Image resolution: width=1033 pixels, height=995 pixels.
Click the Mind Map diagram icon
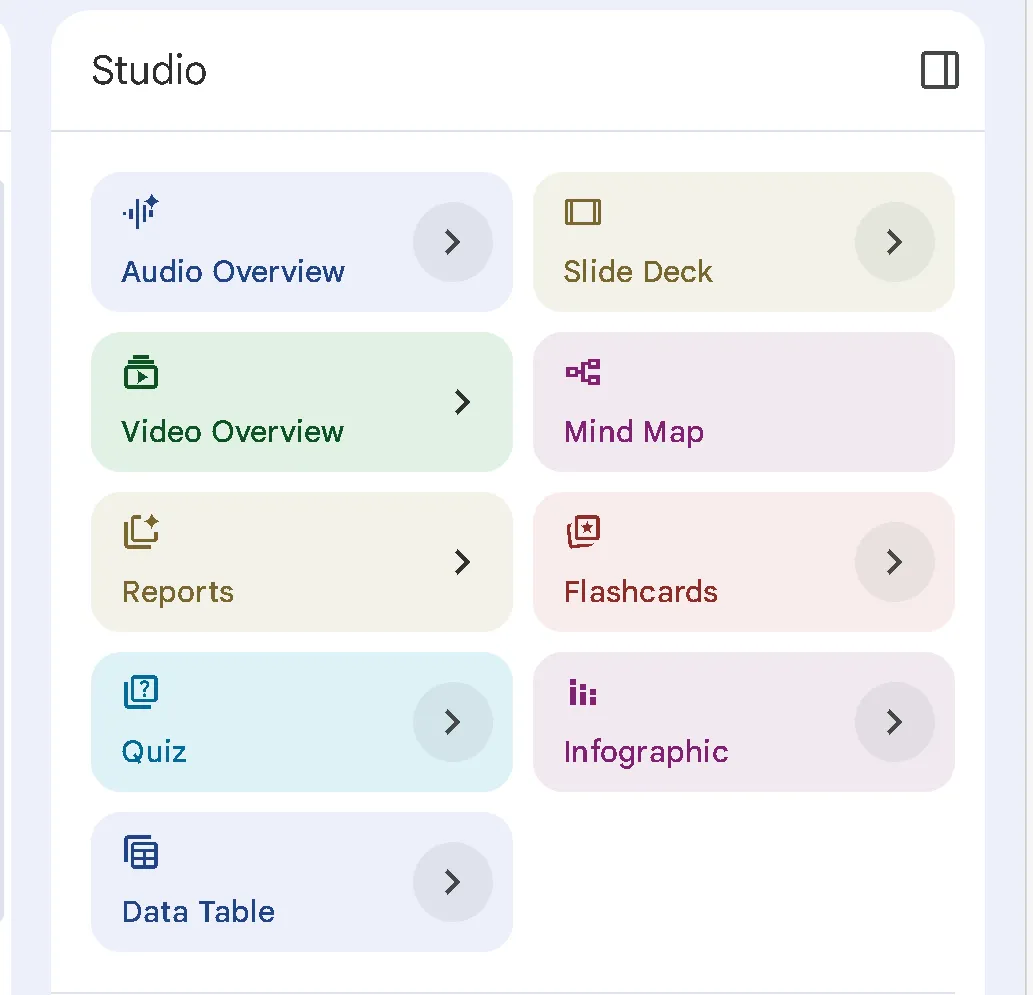[x=583, y=372]
